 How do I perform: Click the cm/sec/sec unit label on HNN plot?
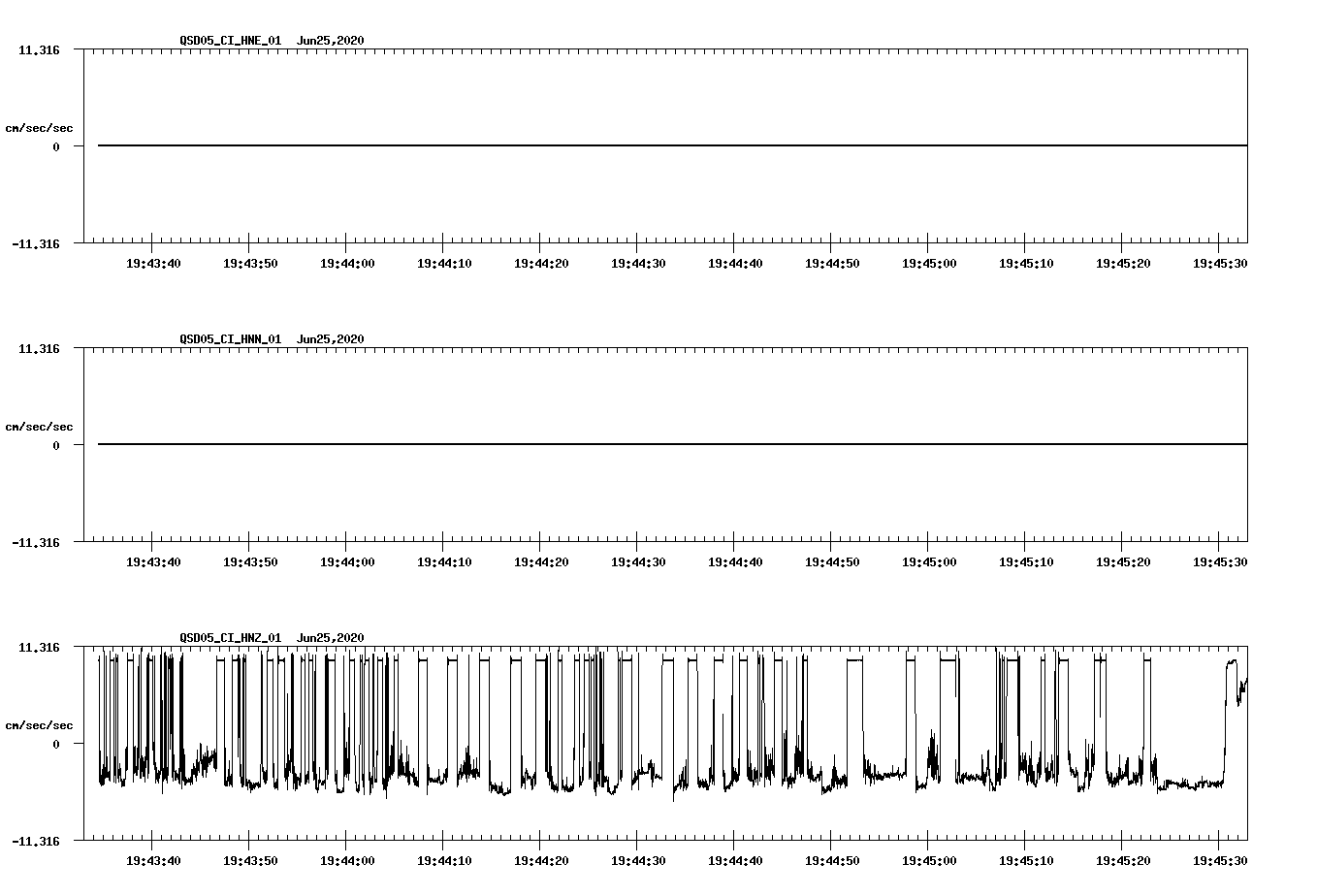click(39, 427)
